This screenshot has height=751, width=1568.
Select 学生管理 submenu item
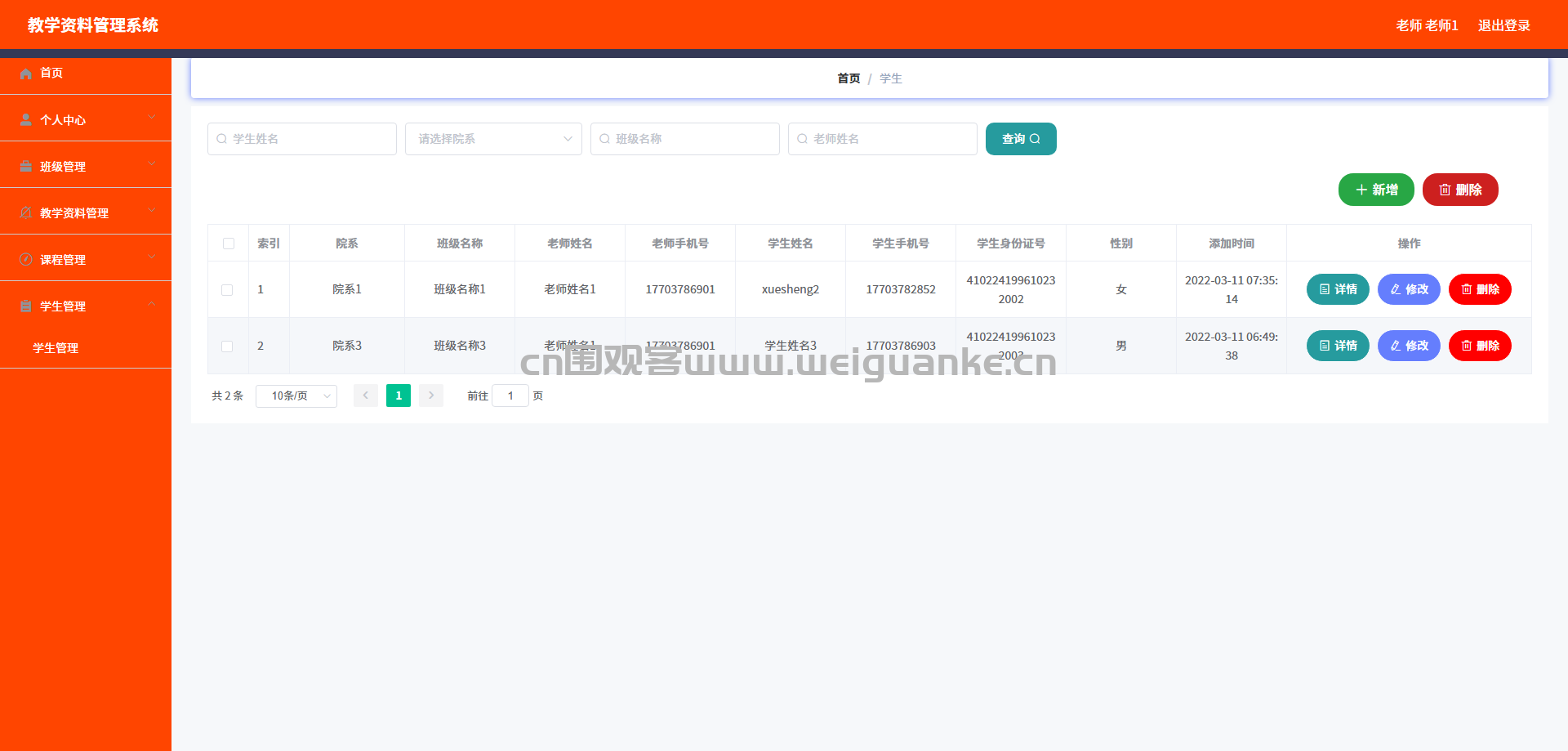(x=86, y=347)
